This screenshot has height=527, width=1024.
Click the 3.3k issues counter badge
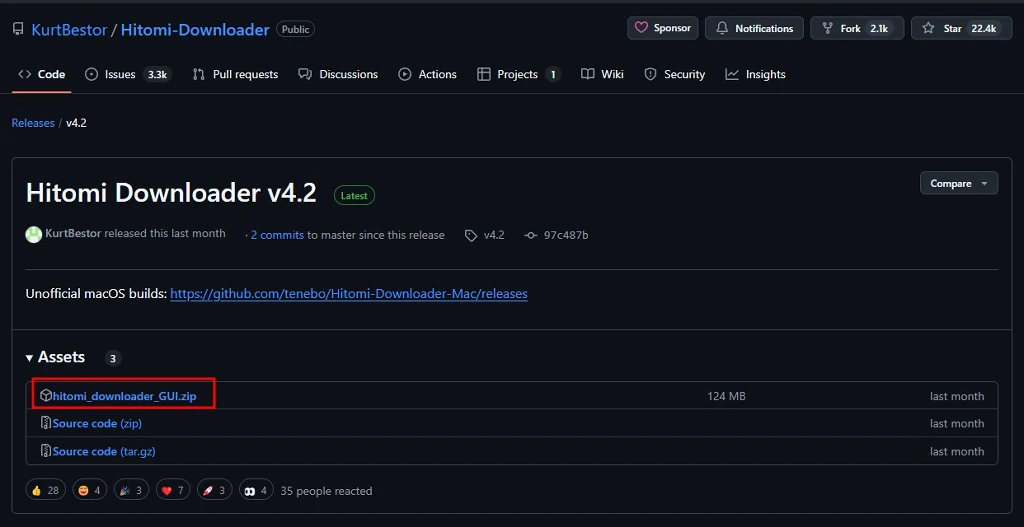(x=157, y=74)
